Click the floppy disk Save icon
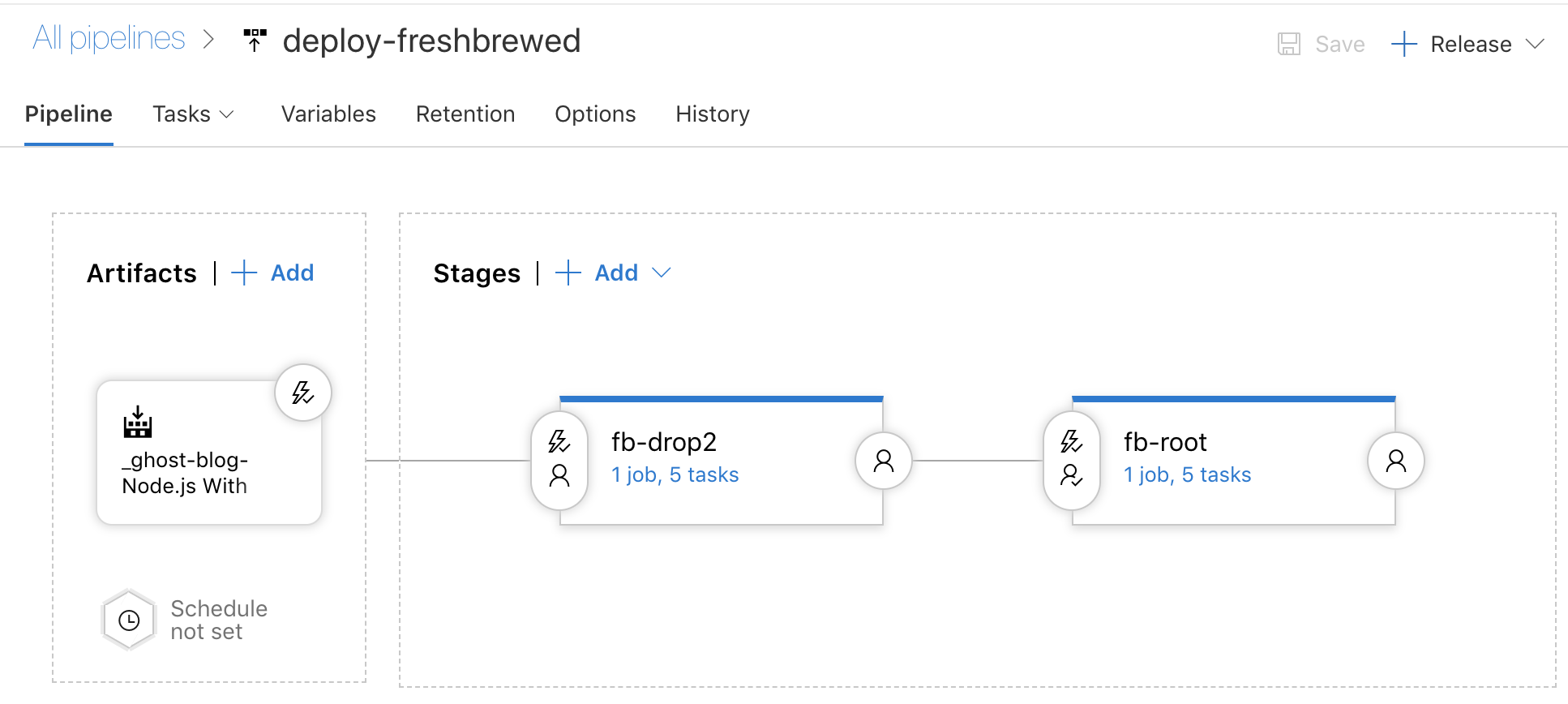Image resolution: width=1568 pixels, height=704 pixels. coord(1289,44)
